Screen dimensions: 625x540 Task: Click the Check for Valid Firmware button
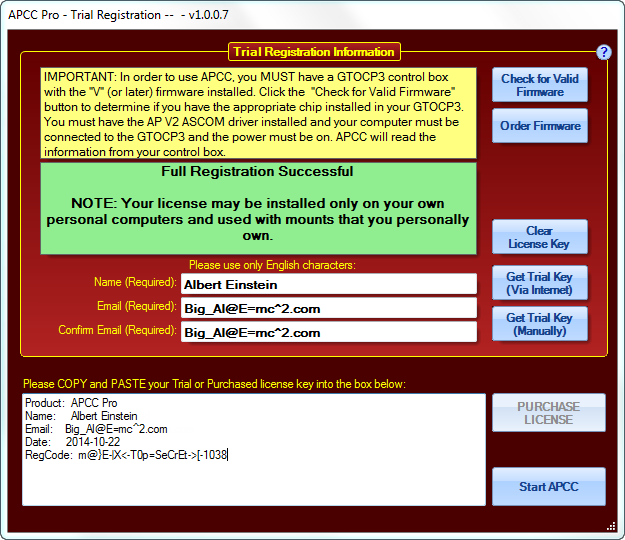540,85
